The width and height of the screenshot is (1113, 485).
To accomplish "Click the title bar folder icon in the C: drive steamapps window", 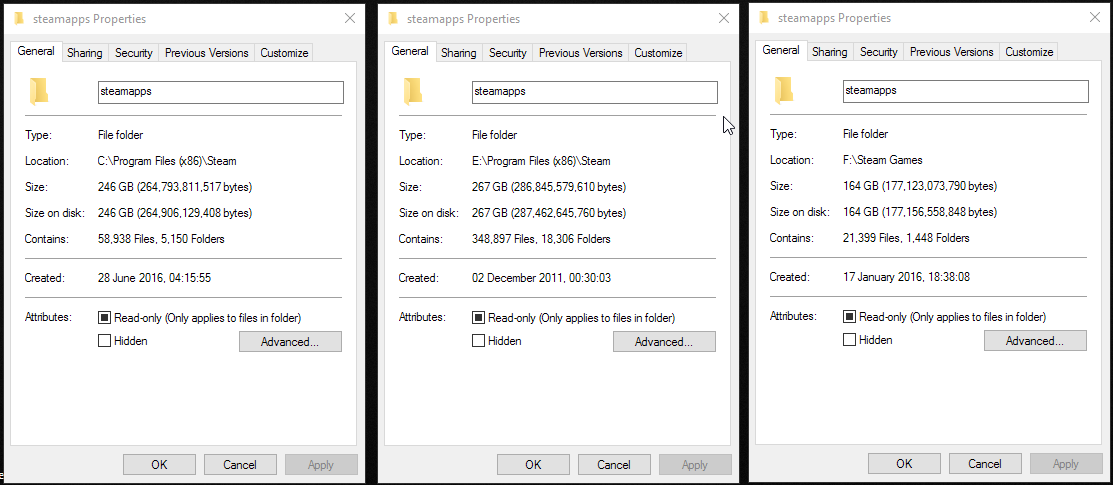I will click(x=18, y=18).
